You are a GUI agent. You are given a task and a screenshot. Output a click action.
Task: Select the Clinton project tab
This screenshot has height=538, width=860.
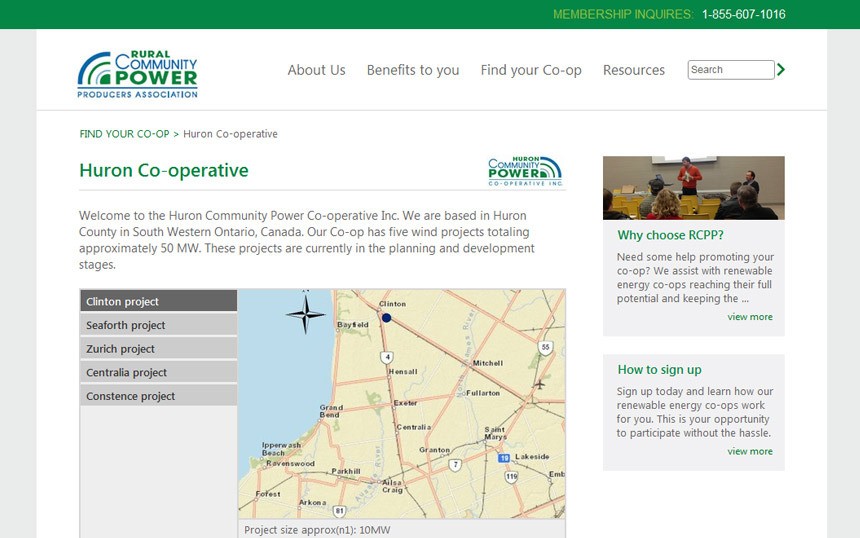tap(159, 301)
